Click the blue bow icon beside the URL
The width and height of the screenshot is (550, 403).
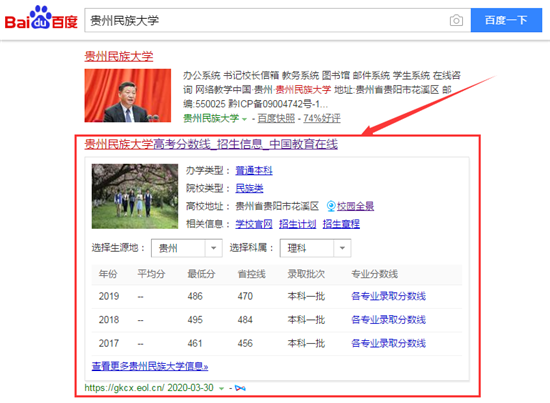pyautogui.click(x=240, y=388)
